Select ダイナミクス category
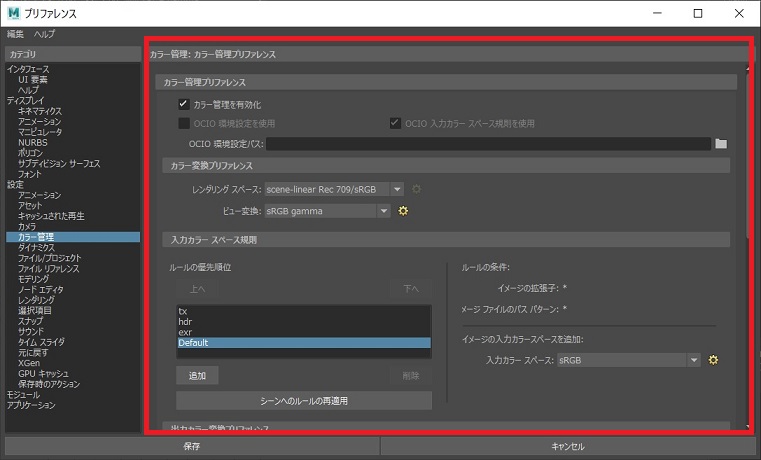 pyautogui.click(x=36, y=247)
